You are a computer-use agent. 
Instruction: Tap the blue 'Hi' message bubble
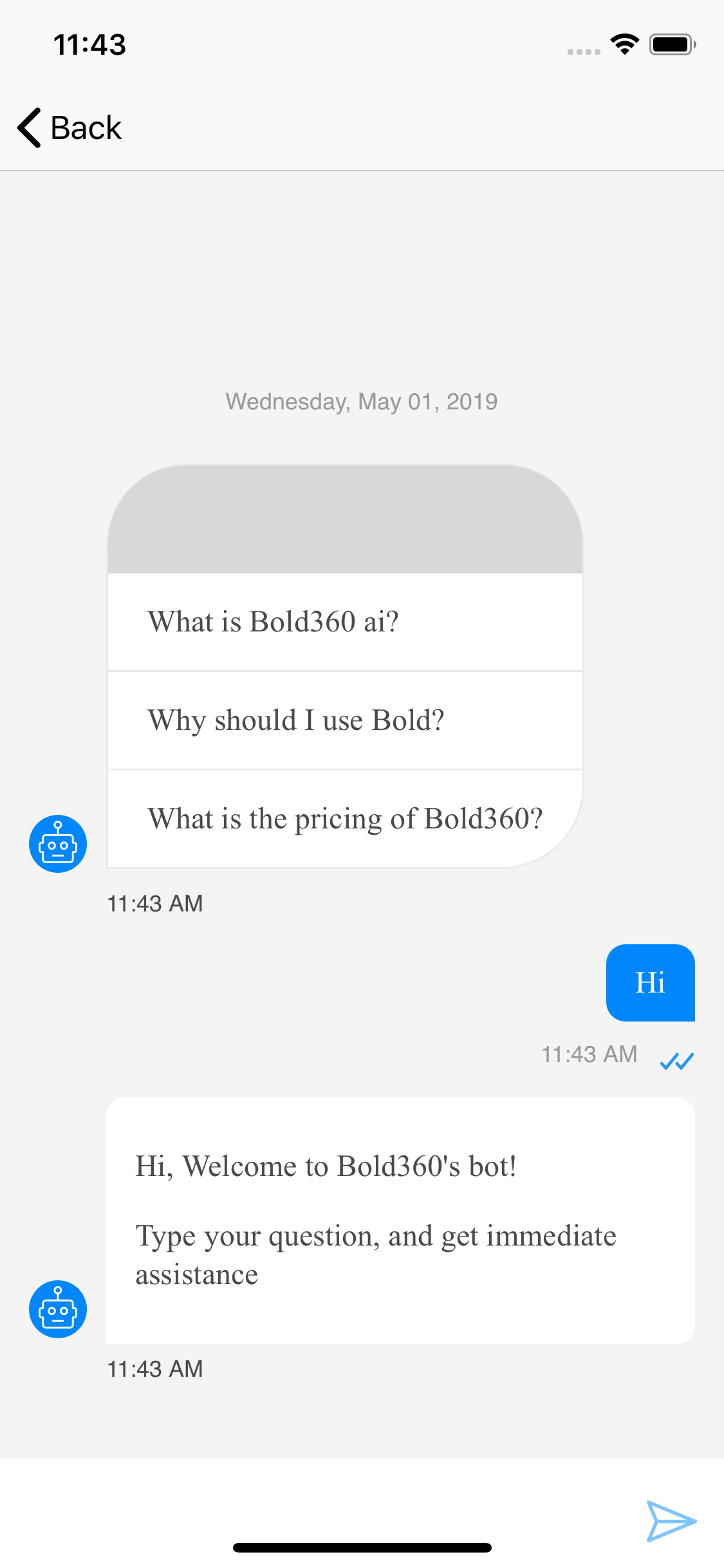click(650, 983)
